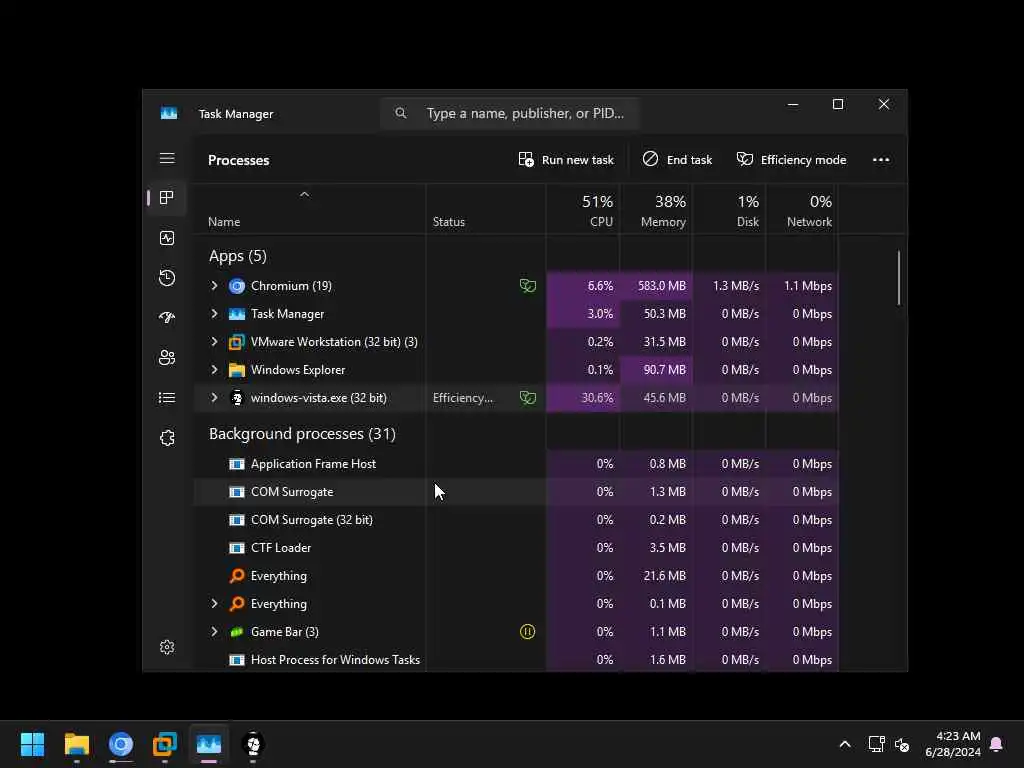The width and height of the screenshot is (1024, 768).
Task: Select the CTF Loader process
Action: 516,548
